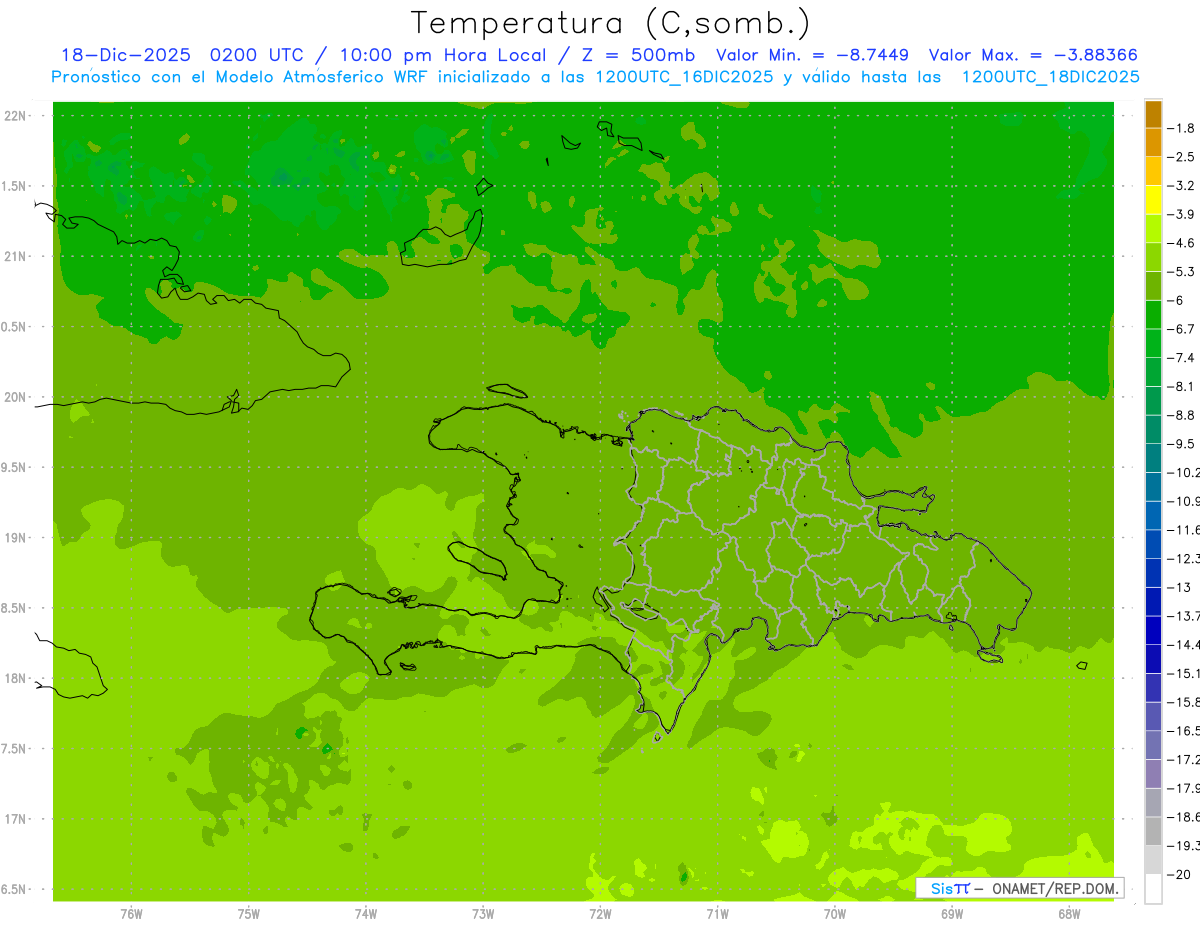1200x927 pixels.
Task: Click the "69W" longitude label
Action: pos(951,913)
